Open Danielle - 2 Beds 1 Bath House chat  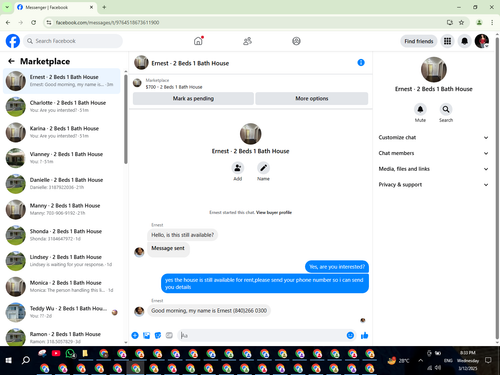coord(62,183)
